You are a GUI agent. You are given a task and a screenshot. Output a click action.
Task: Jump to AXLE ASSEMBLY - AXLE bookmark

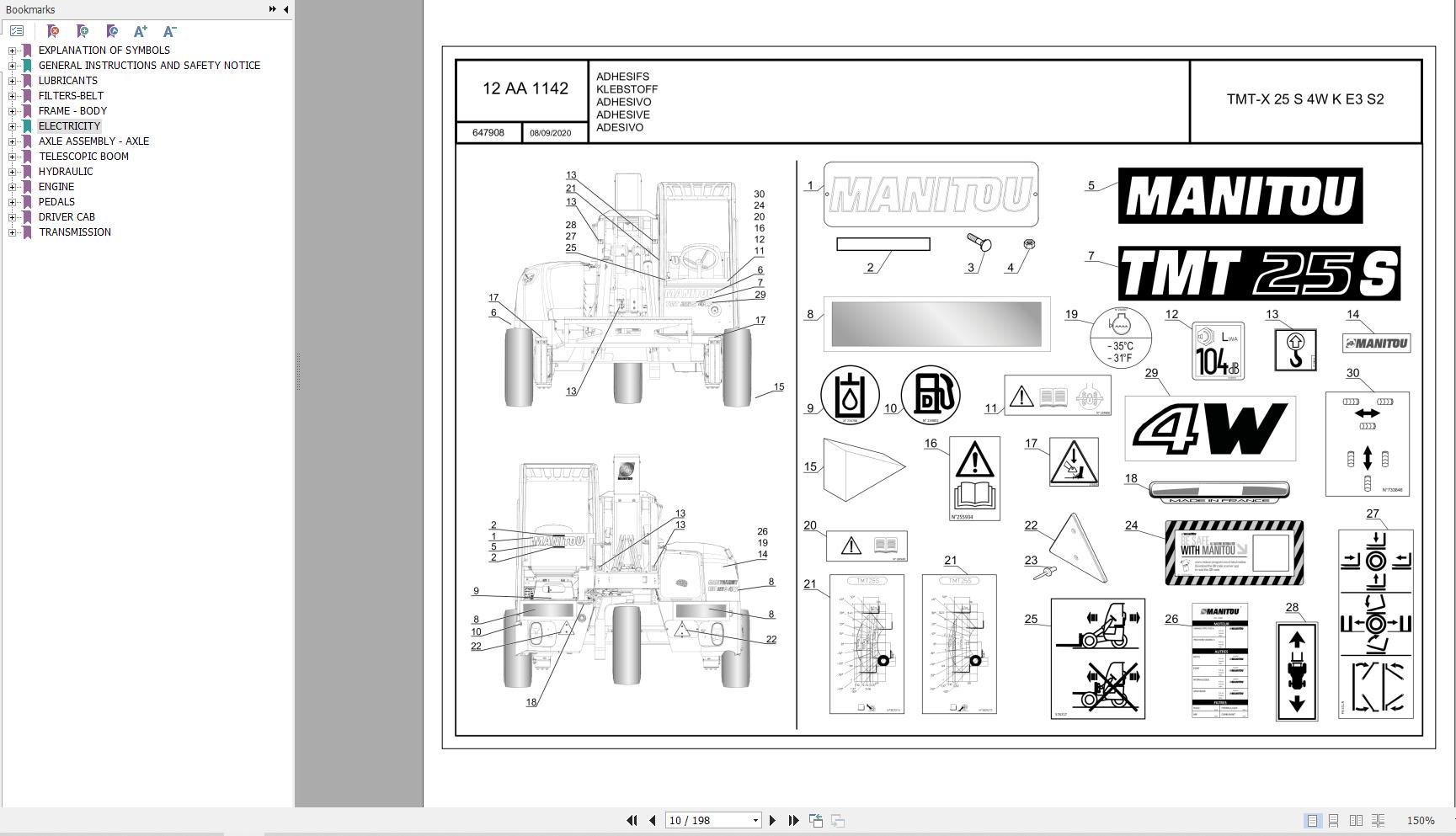[93, 141]
